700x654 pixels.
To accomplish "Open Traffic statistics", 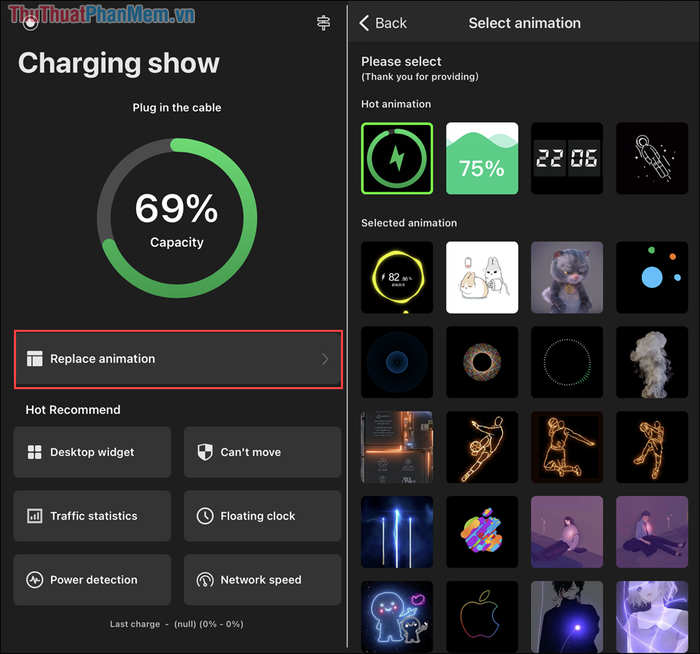I will (x=93, y=516).
